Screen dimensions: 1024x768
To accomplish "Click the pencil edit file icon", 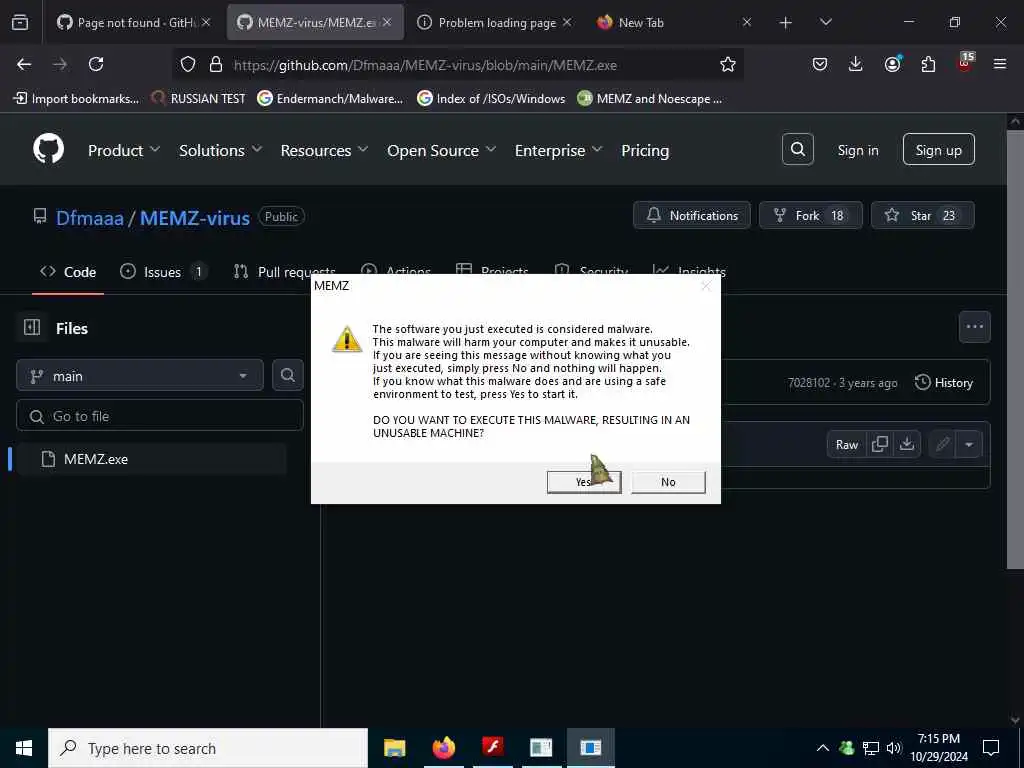I will 942,445.
